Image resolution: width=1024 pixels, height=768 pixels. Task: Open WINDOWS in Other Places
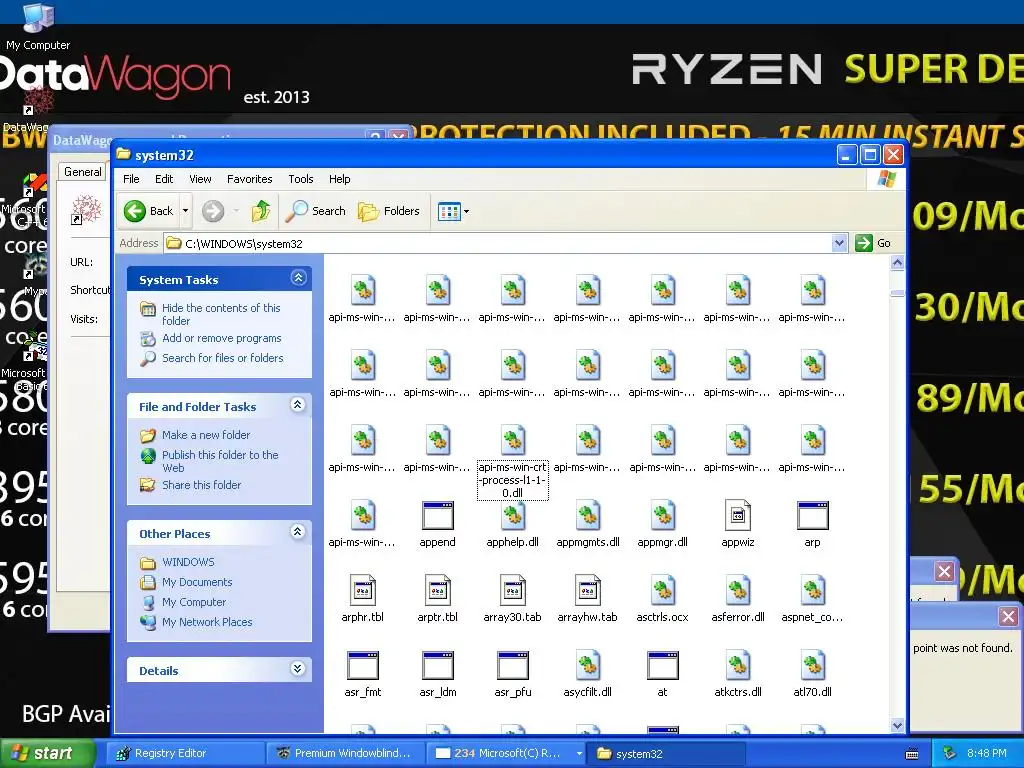(188, 562)
